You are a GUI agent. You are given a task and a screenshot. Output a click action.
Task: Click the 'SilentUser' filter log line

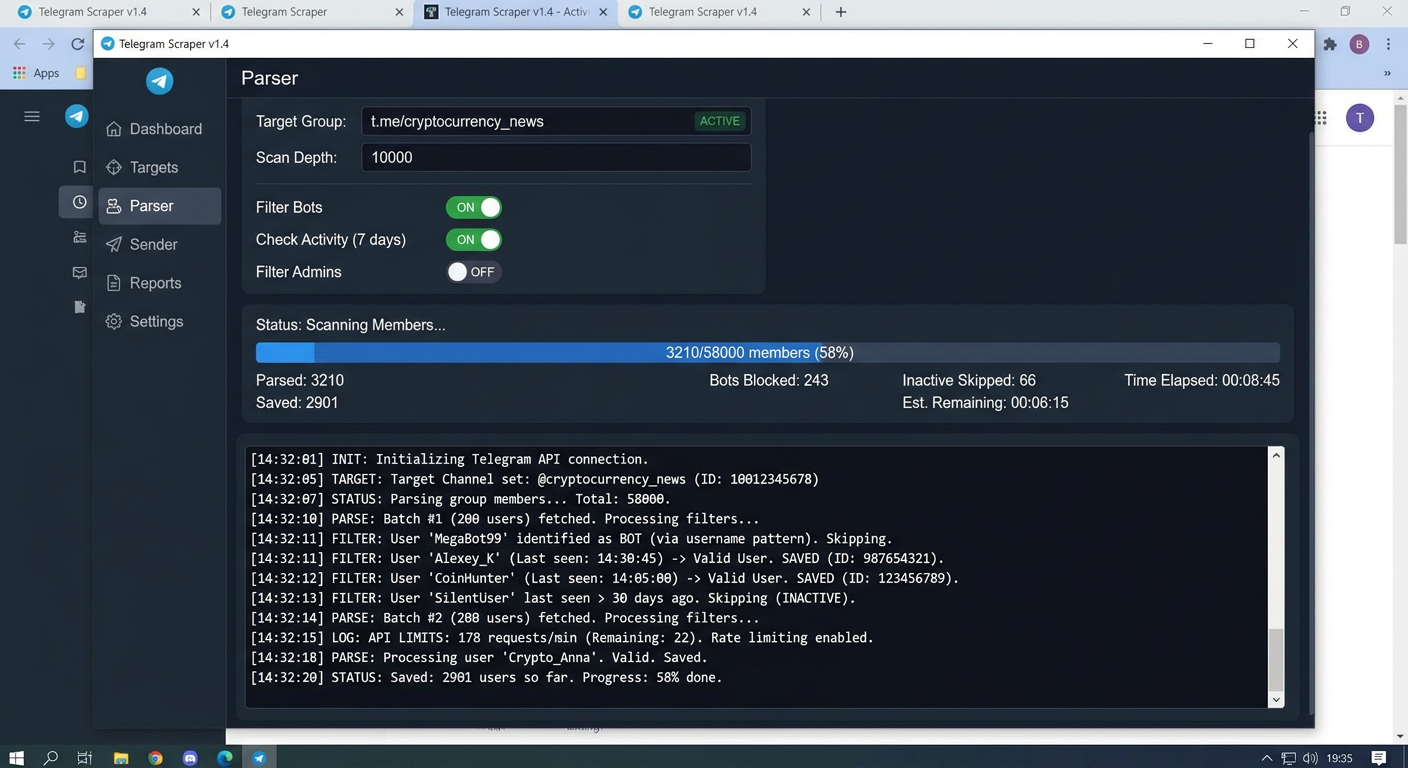[x=553, y=599]
